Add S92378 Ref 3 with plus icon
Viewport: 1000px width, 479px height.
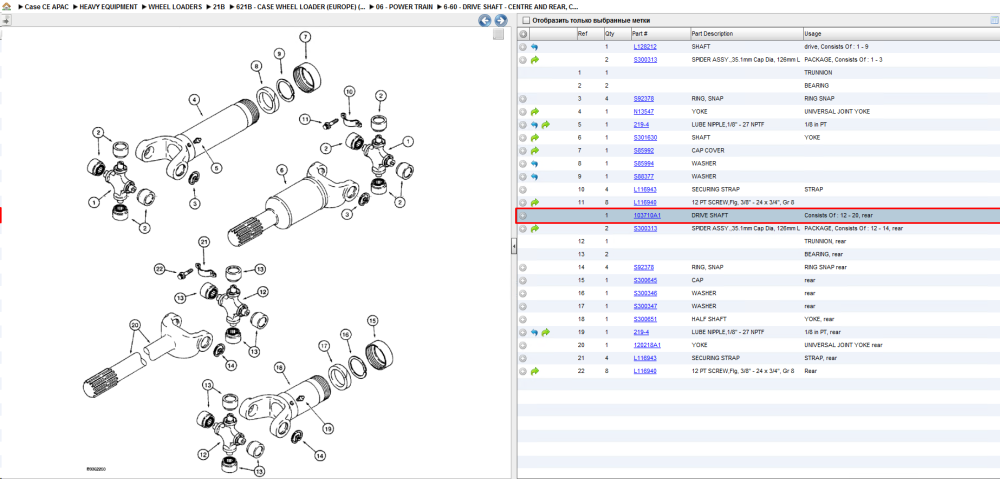coord(523,99)
